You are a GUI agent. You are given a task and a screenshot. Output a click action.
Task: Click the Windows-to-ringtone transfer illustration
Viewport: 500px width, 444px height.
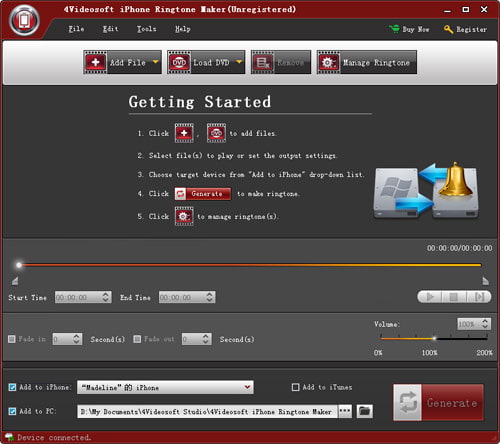(426, 191)
